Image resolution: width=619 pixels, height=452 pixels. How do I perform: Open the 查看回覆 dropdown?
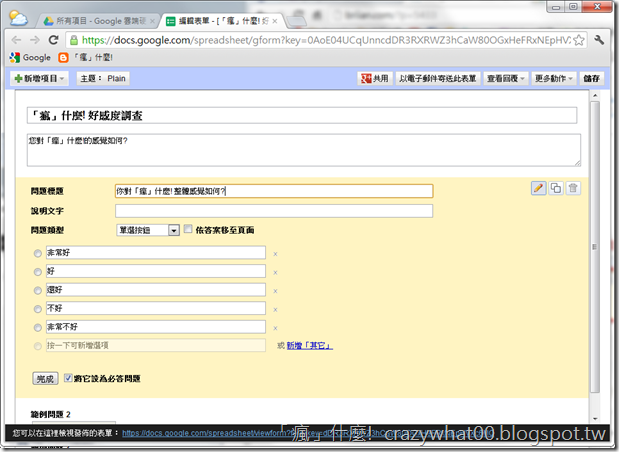click(x=505, y=79)
